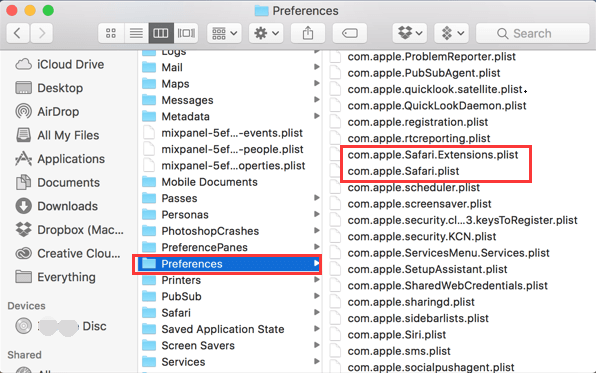Image resolution: width=596 pixels, height=373 pixels.
Task: Expand the PreferencePanes folder arrow
Action: [x=316, y=247]
